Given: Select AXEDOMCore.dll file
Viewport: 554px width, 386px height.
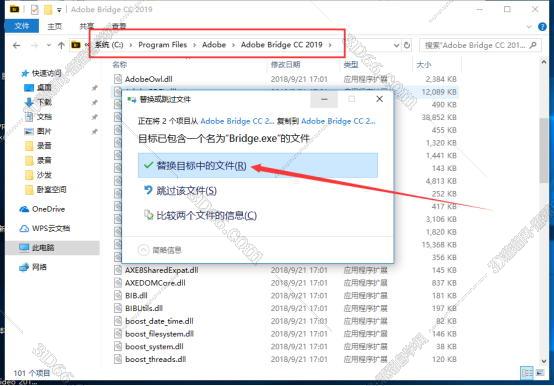Looking at the screenshot, I should point(155,283).
